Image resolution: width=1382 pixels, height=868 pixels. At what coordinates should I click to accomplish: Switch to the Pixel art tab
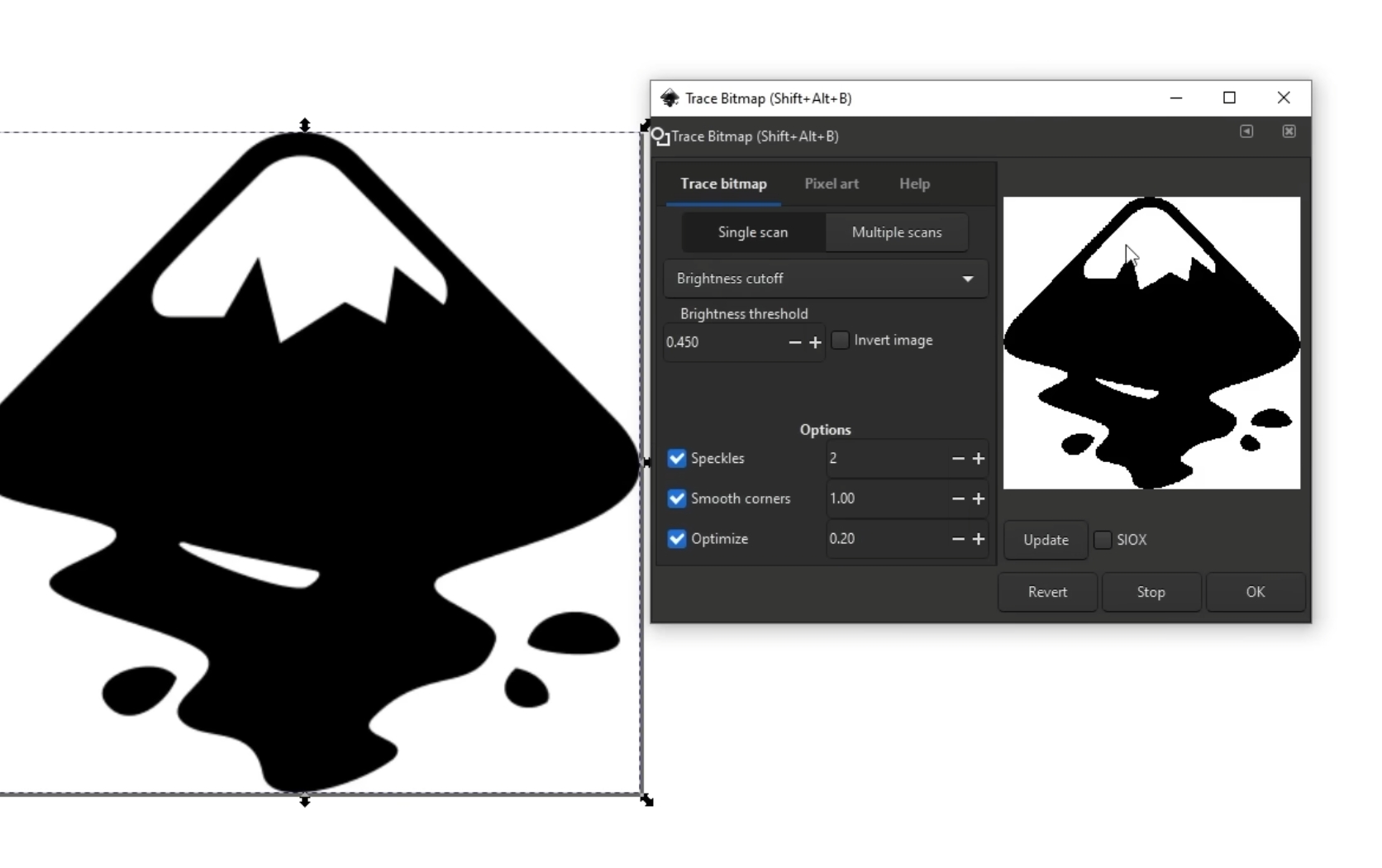(831, 184)
